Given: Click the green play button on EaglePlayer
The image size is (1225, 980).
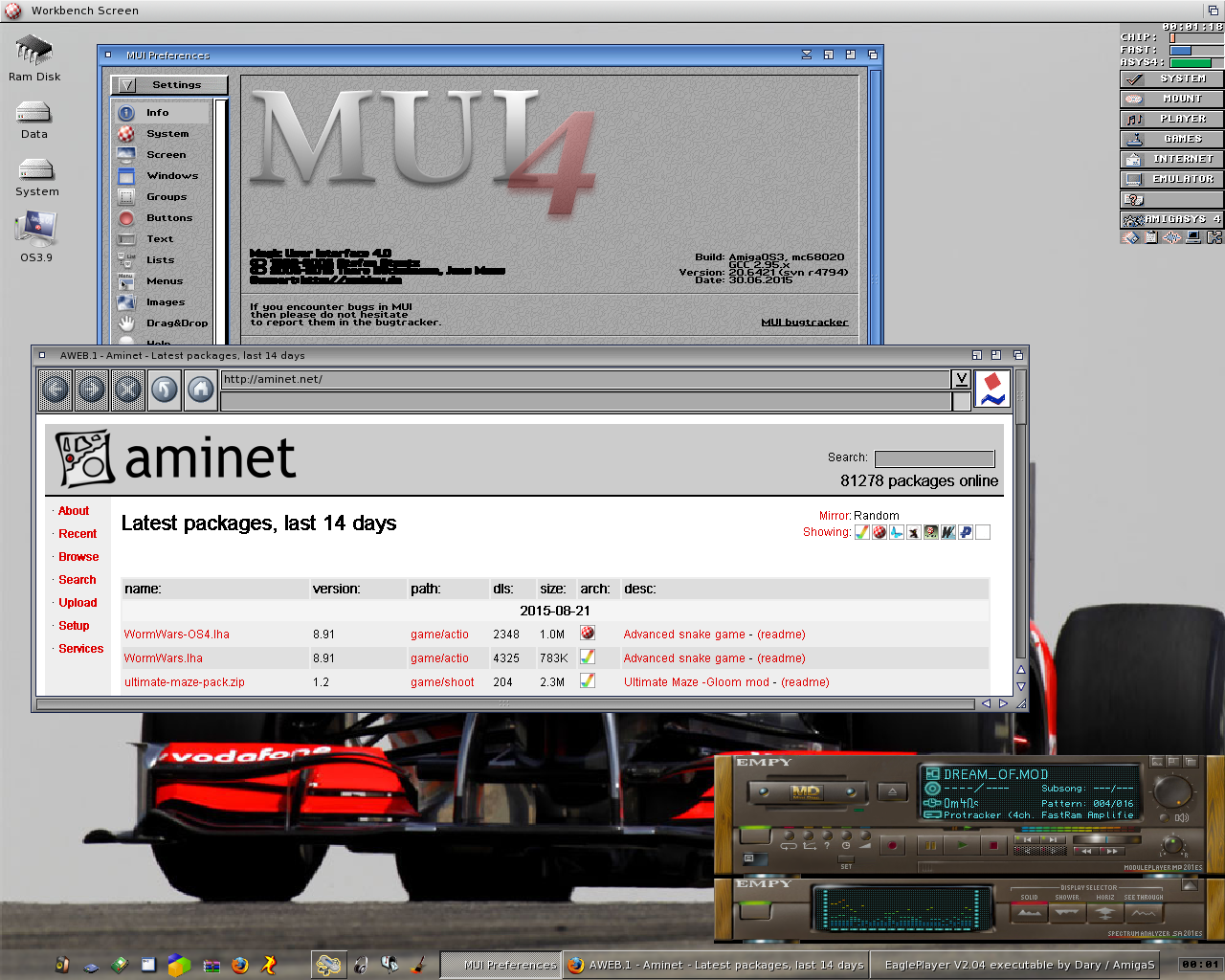Looking at the screenshot, I should point(962,846).
